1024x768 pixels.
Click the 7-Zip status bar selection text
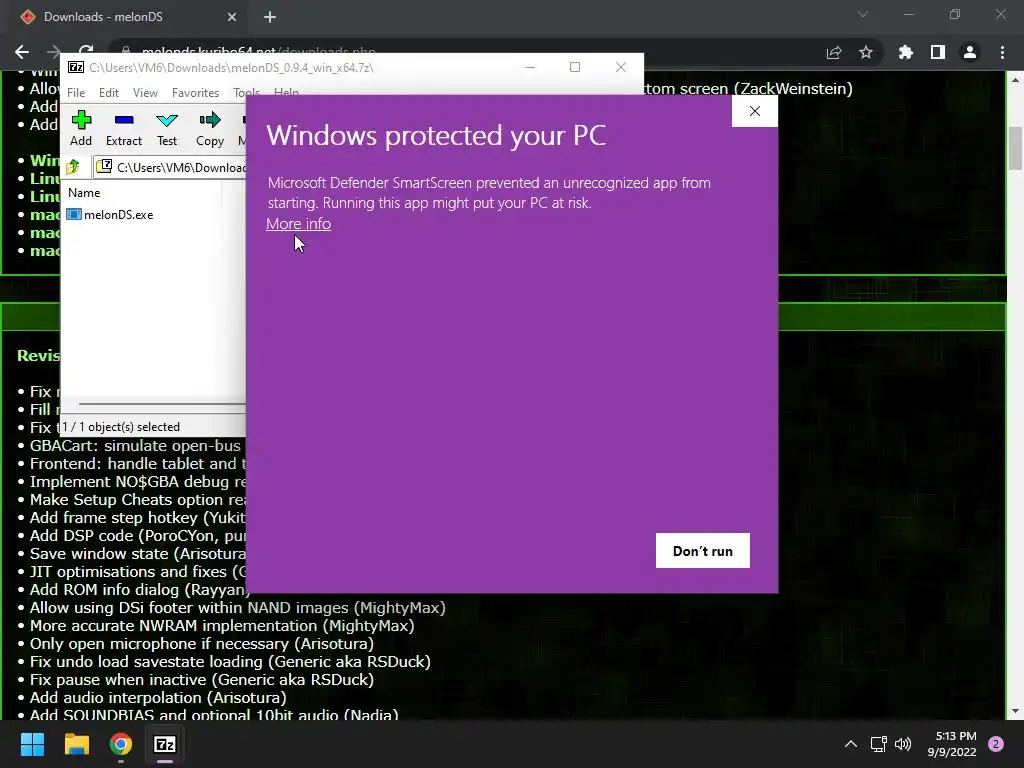[x=121, y=426]
